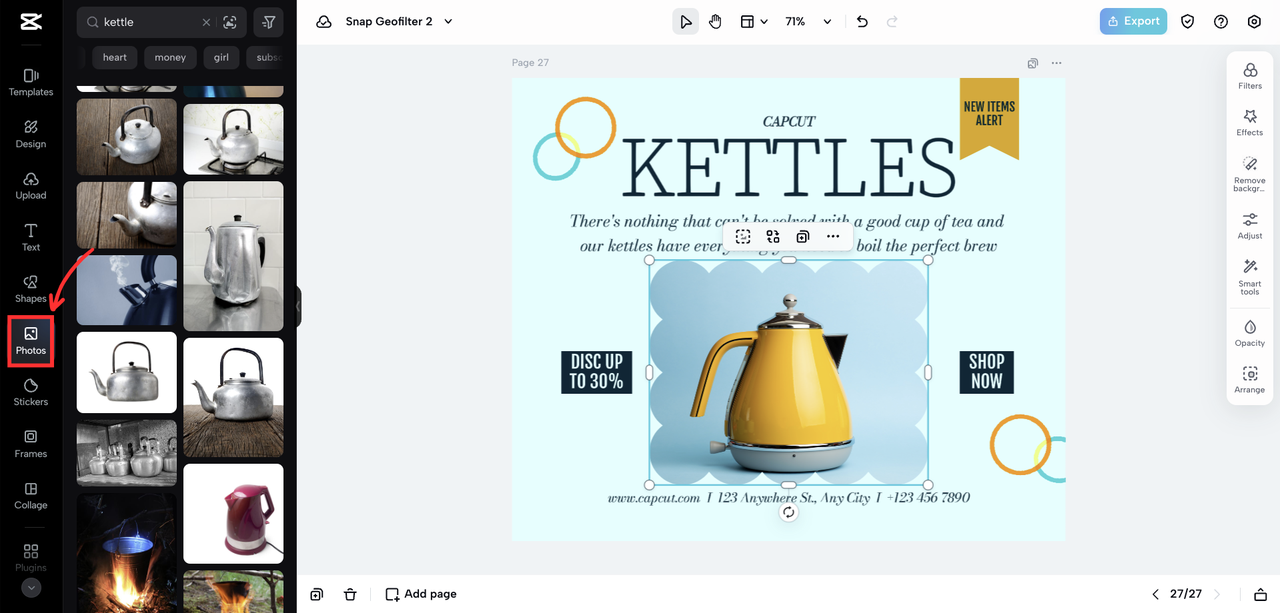Open the Shapes panel

(x=31, y=289)
